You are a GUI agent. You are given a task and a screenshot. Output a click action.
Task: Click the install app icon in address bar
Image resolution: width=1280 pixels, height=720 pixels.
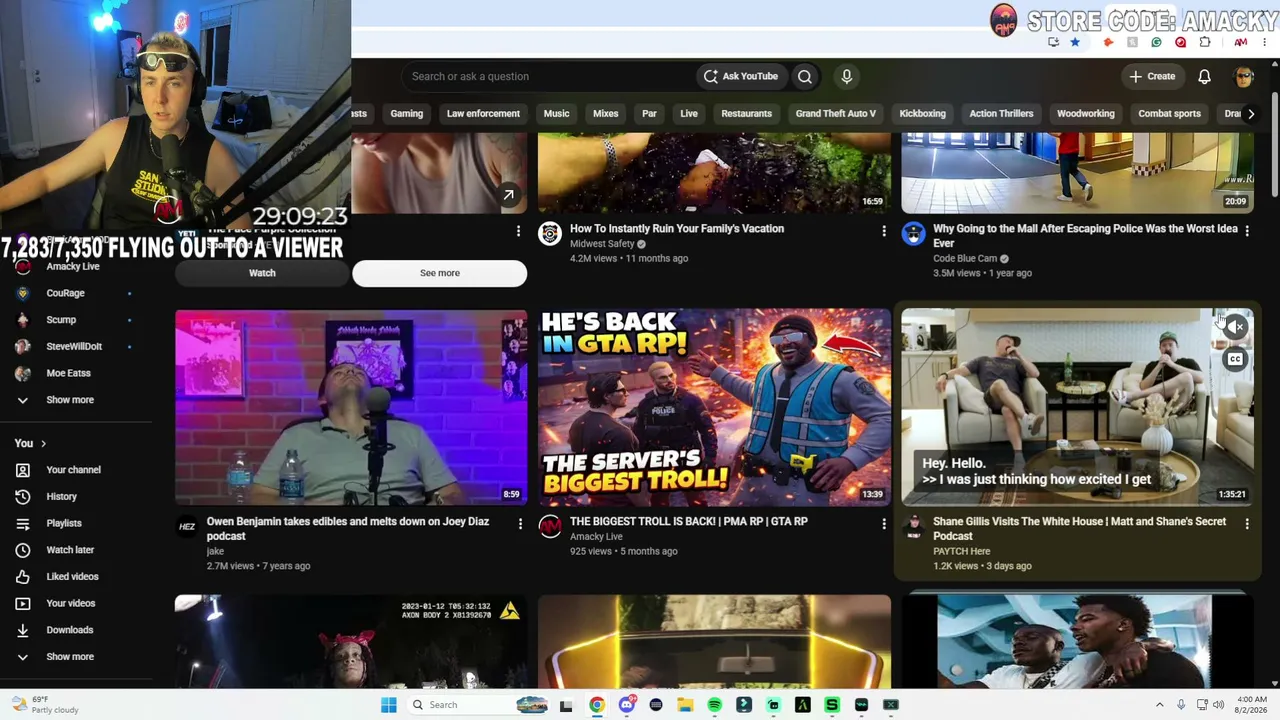tap(1053, 42)
